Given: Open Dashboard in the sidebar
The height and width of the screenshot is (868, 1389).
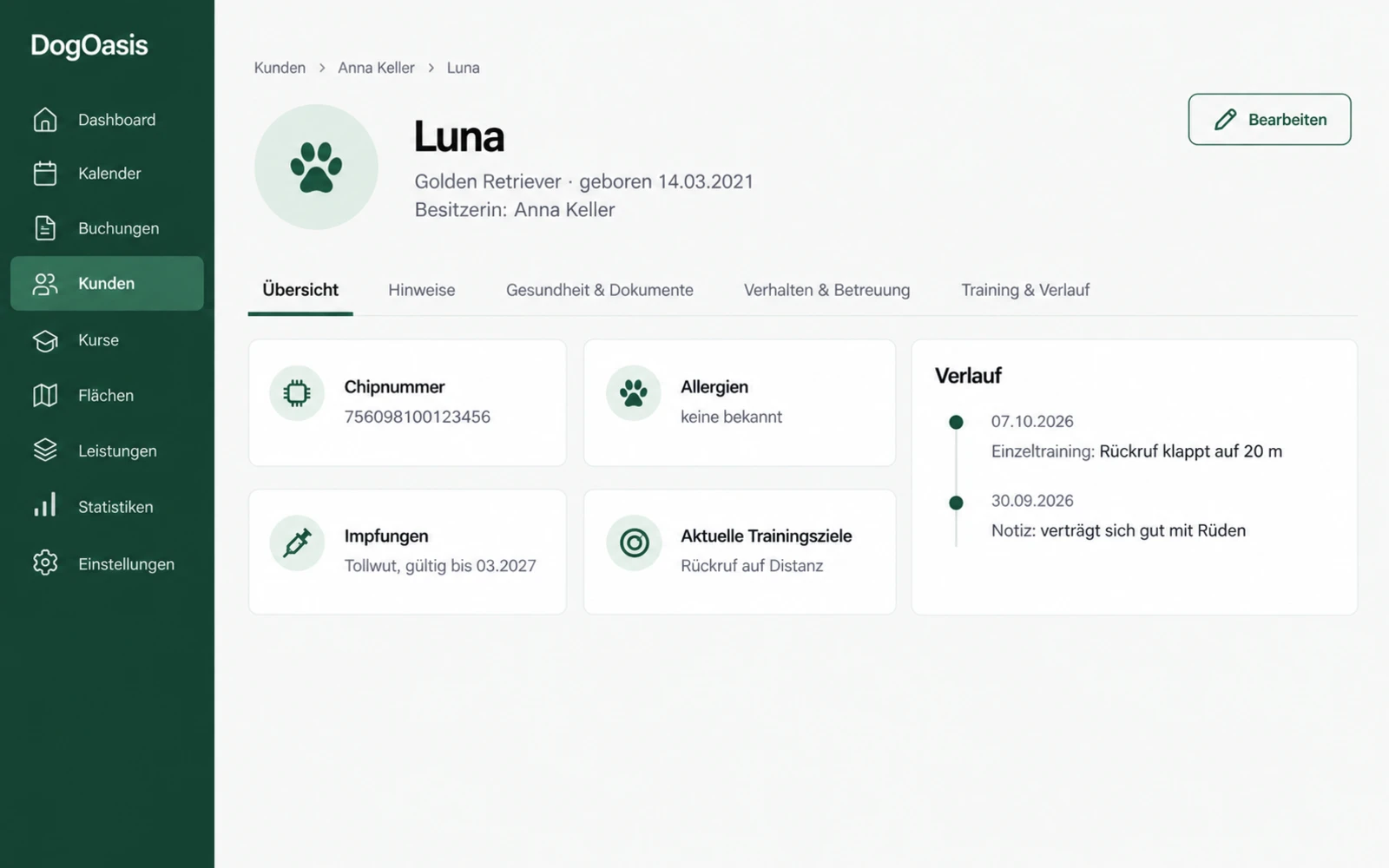Looking at the screenshot, I should click(x=107, y=120).
